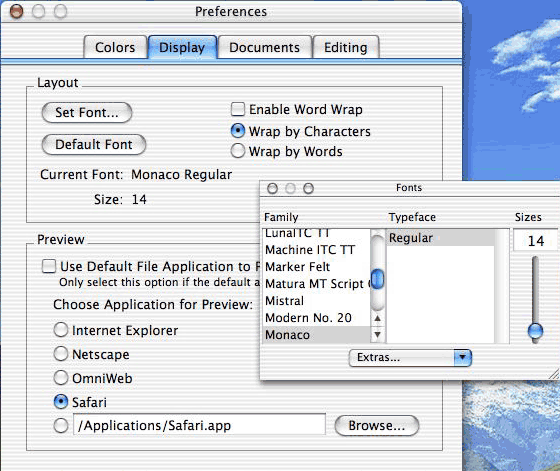
Task: Select the Display tab
Action: 182,47
